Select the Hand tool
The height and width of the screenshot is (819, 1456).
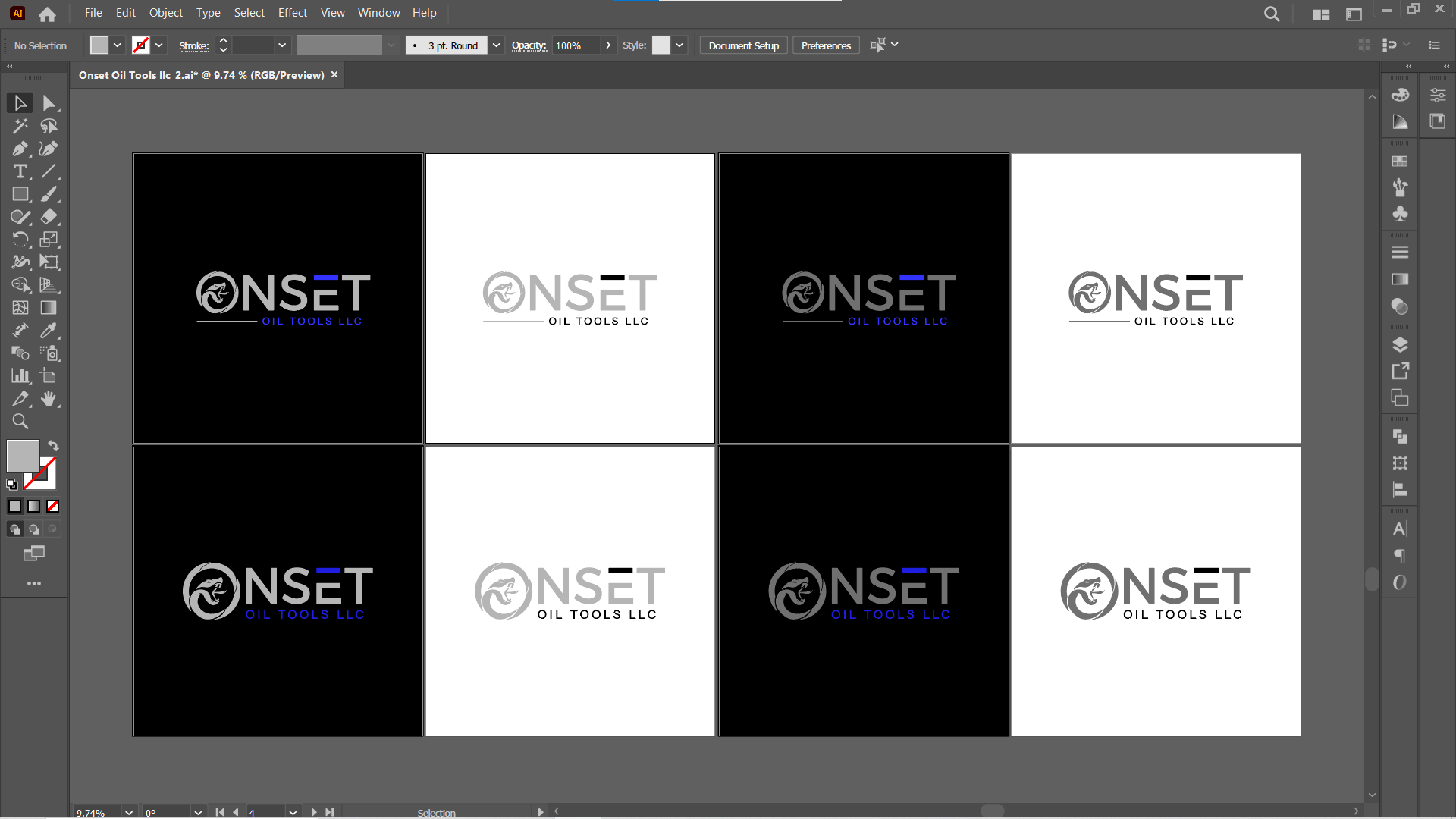point(49,399)
